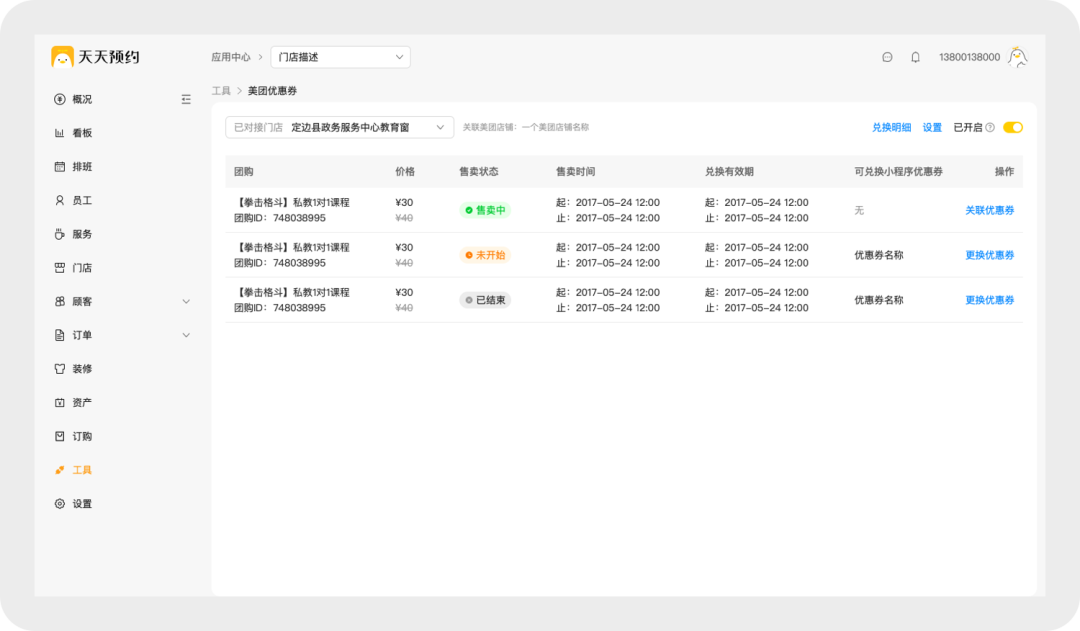Screen dimensions: 1080x631
Task: Click the 概况 overview icon in sidebar
Action: 60,99
